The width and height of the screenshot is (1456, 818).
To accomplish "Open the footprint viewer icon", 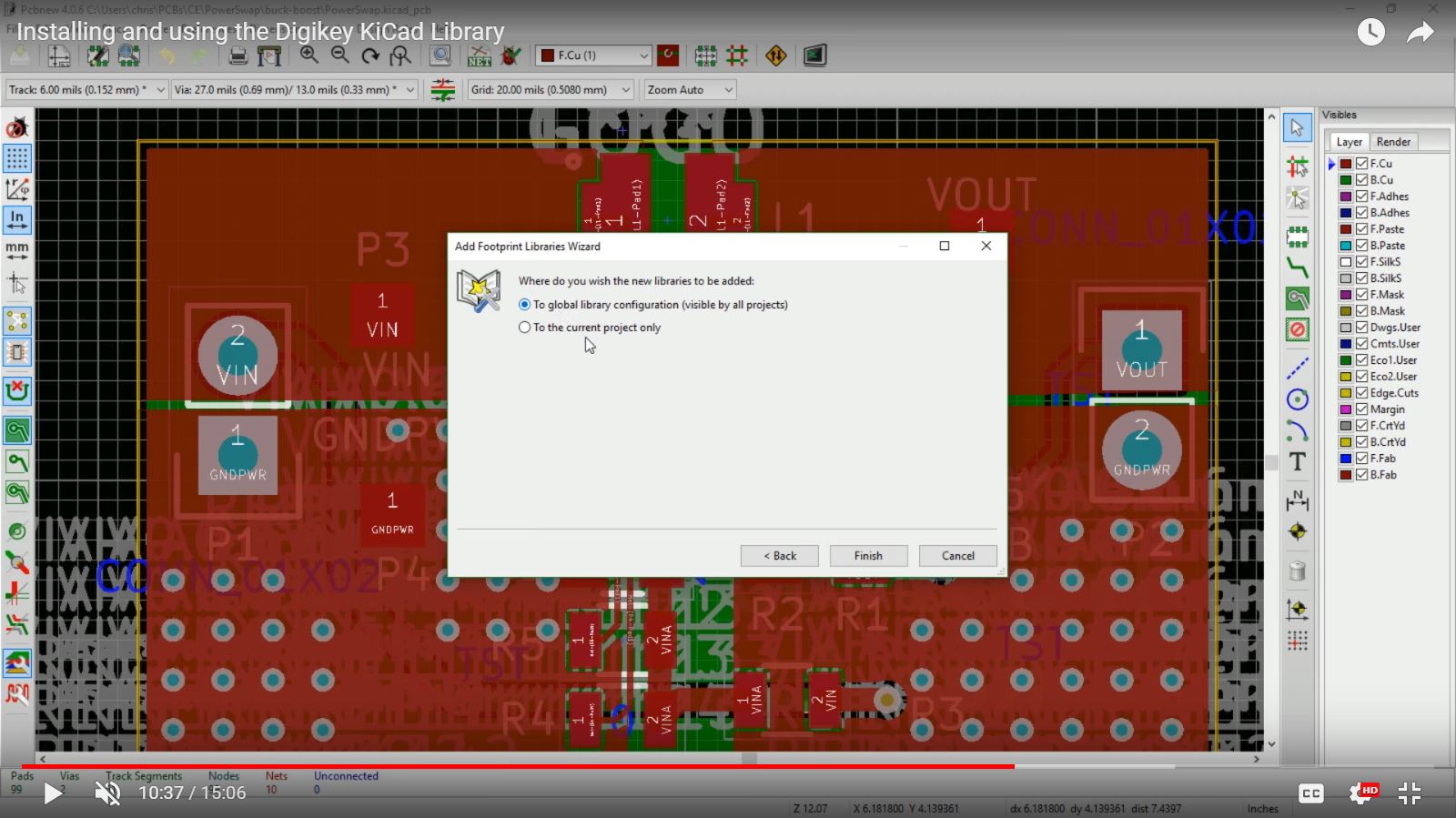I will (x=128, y=56).
